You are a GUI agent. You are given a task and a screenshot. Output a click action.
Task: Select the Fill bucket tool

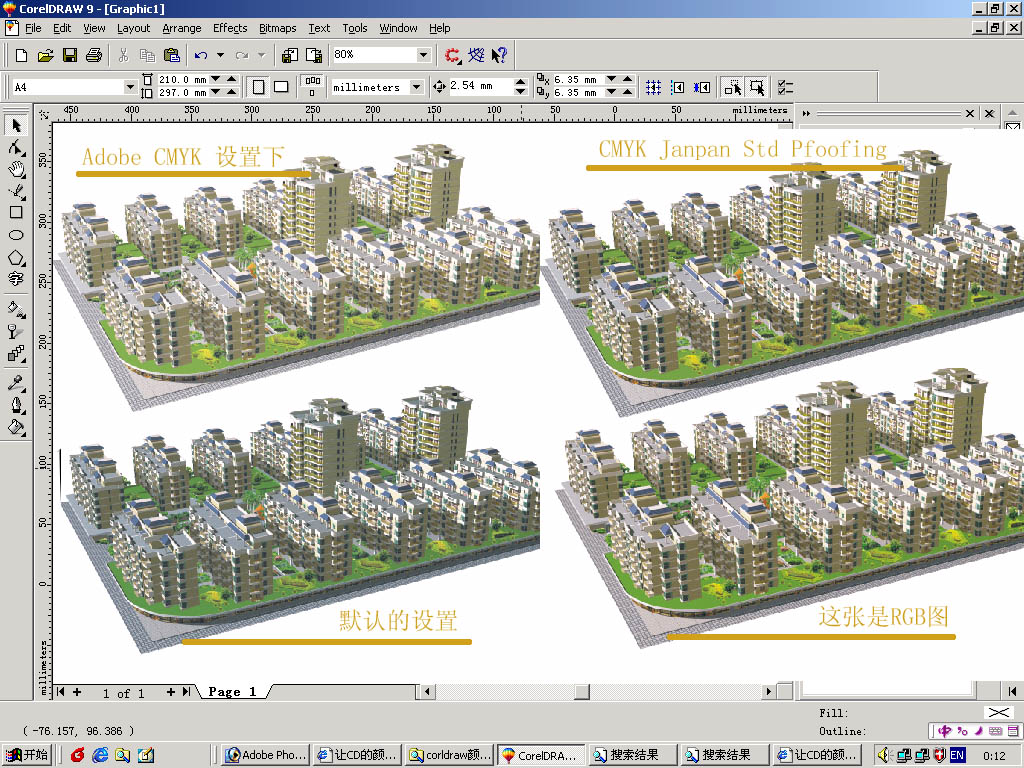pos(16,428)
